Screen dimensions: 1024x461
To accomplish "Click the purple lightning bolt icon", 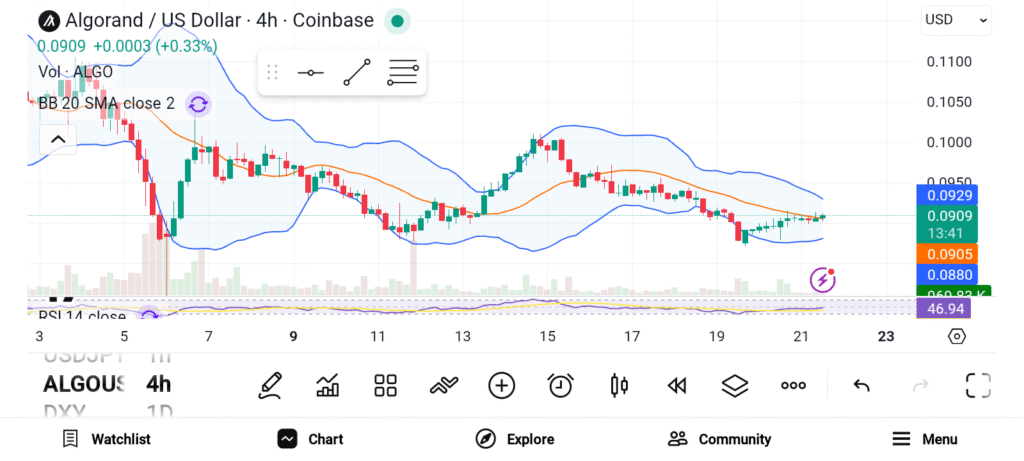I will pyautogui.click(x=822, y=280).
